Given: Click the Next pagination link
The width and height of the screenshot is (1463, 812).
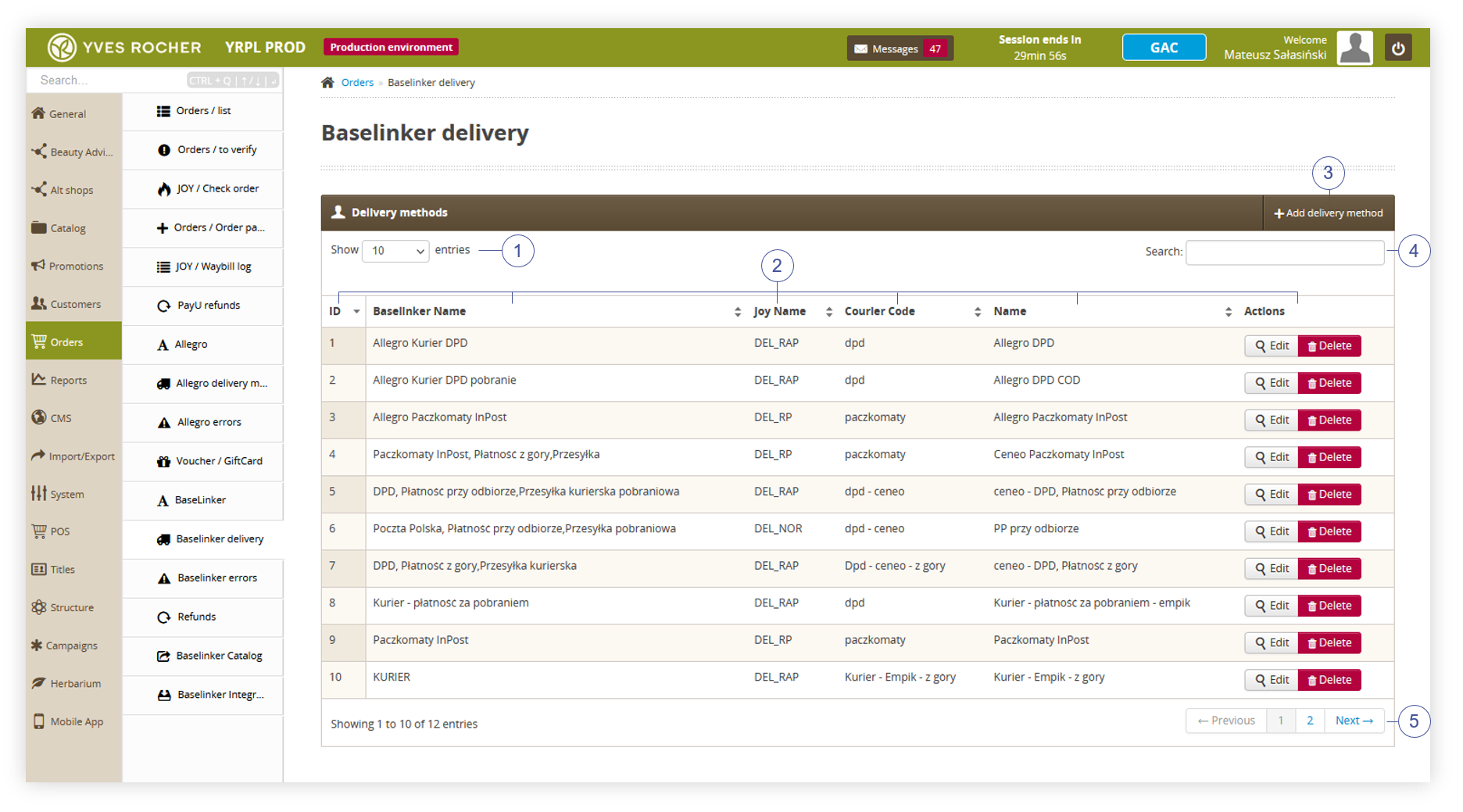Looking at the screenshot, I should pyautogui.click(x=1354, y=721).
